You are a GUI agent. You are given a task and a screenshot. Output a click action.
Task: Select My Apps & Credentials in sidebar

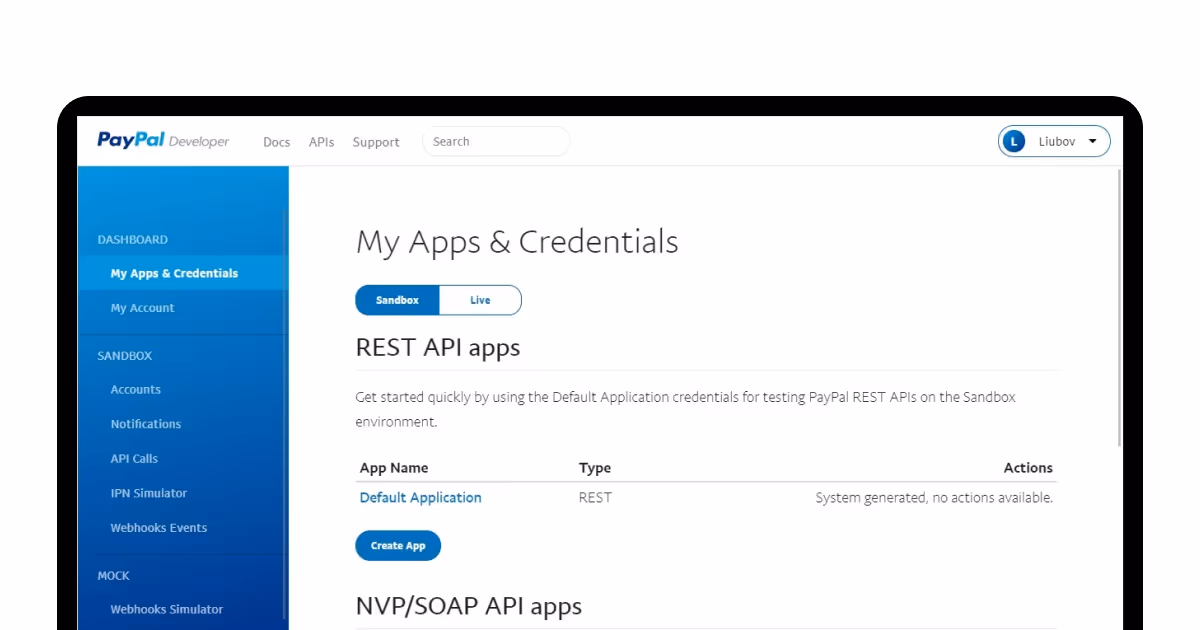[x=183, y=273]
